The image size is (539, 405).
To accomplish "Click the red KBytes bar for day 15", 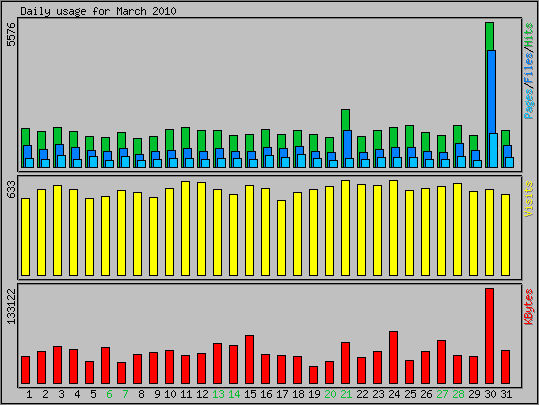I will point(250,359).
